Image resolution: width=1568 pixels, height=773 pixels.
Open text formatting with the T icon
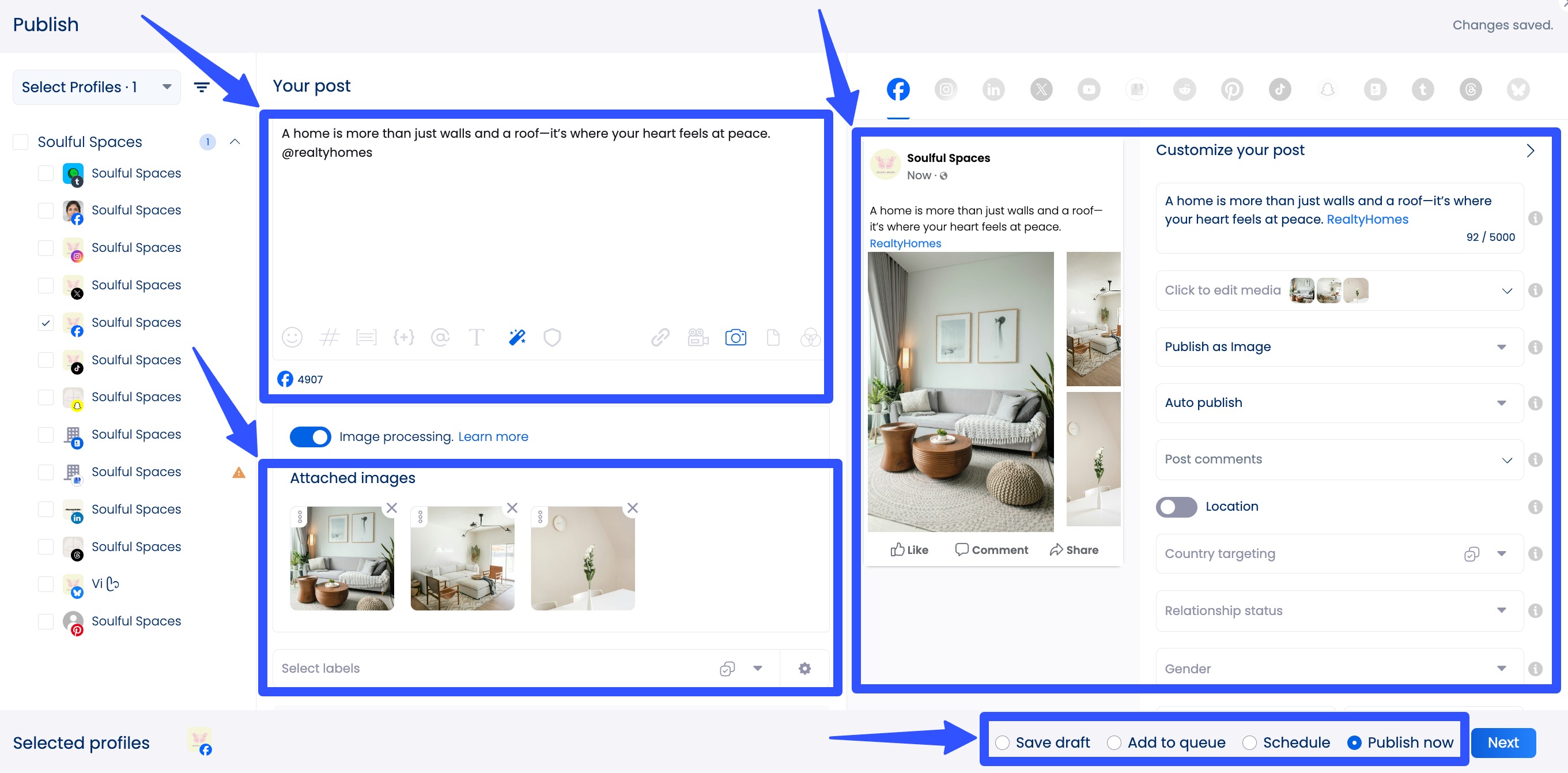(x=477, y=337)
